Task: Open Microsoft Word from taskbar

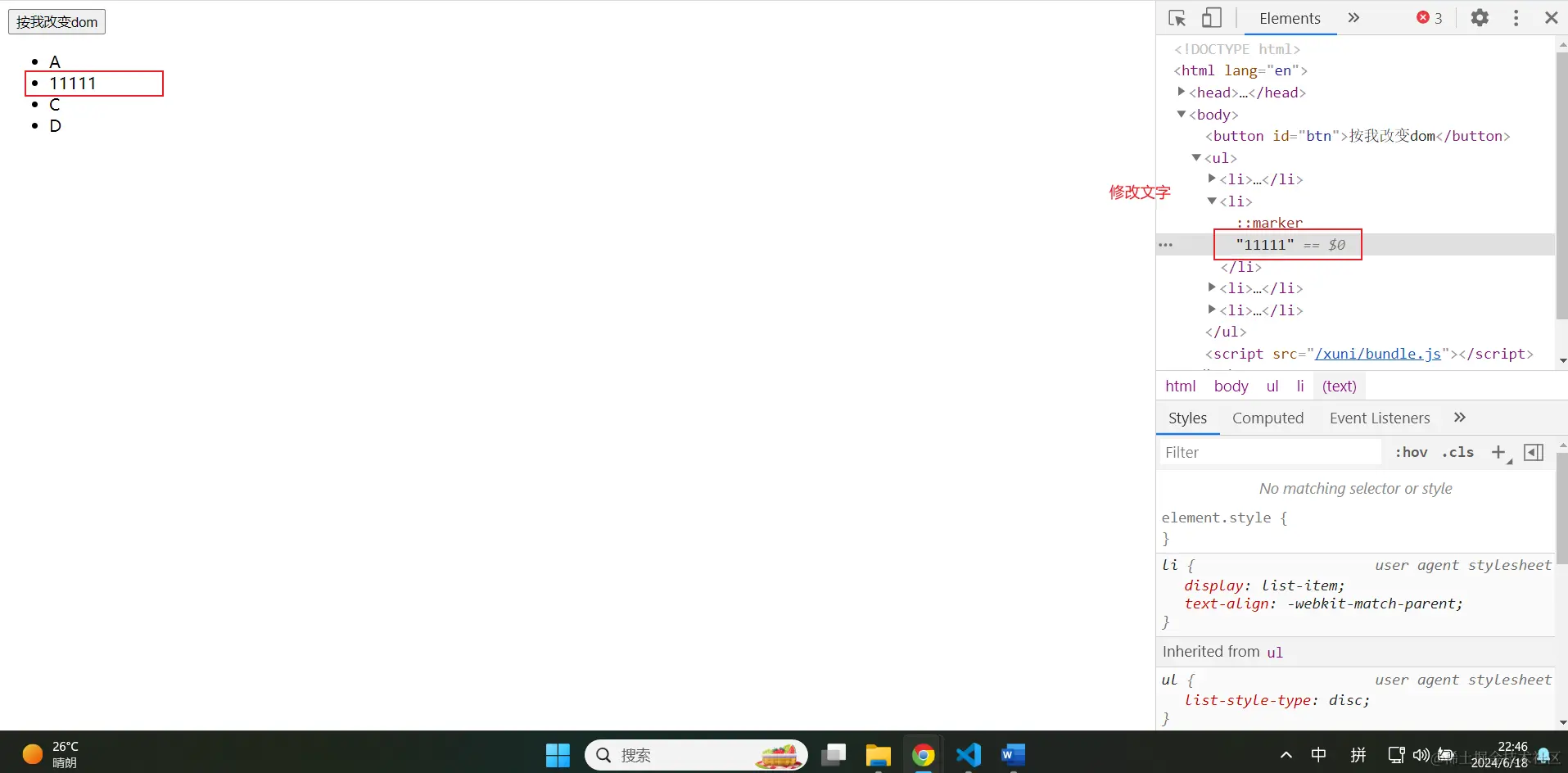Action: pos(1013,755)
